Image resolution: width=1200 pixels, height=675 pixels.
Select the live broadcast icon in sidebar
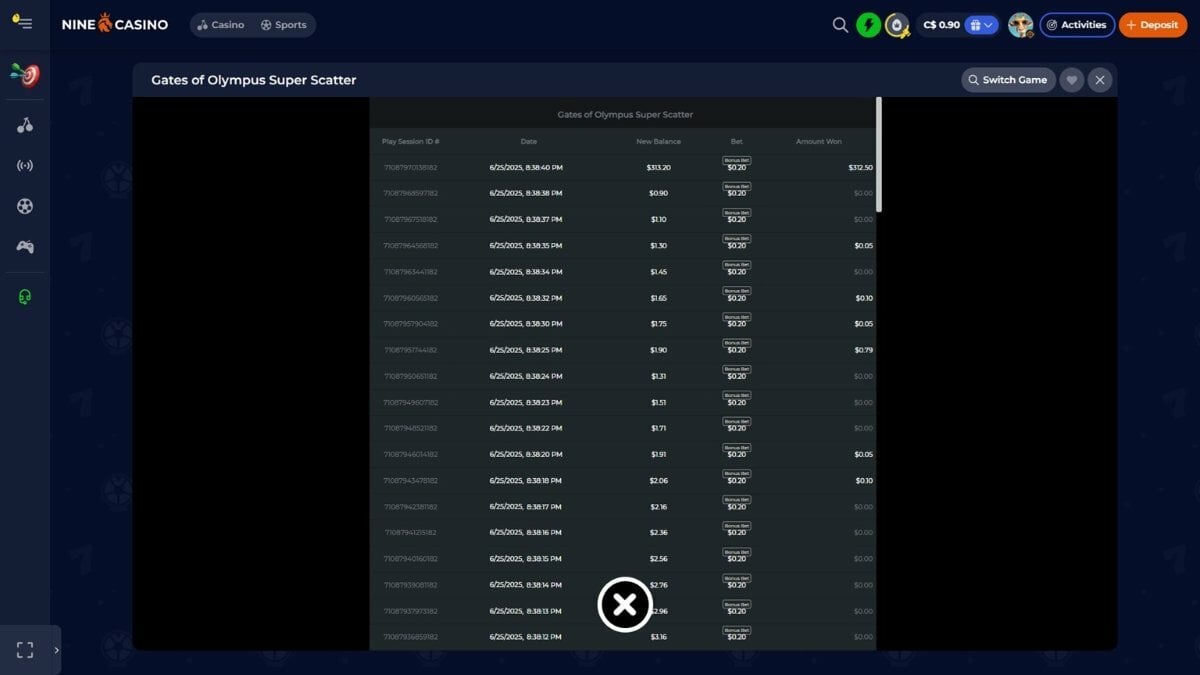[25, 165]
